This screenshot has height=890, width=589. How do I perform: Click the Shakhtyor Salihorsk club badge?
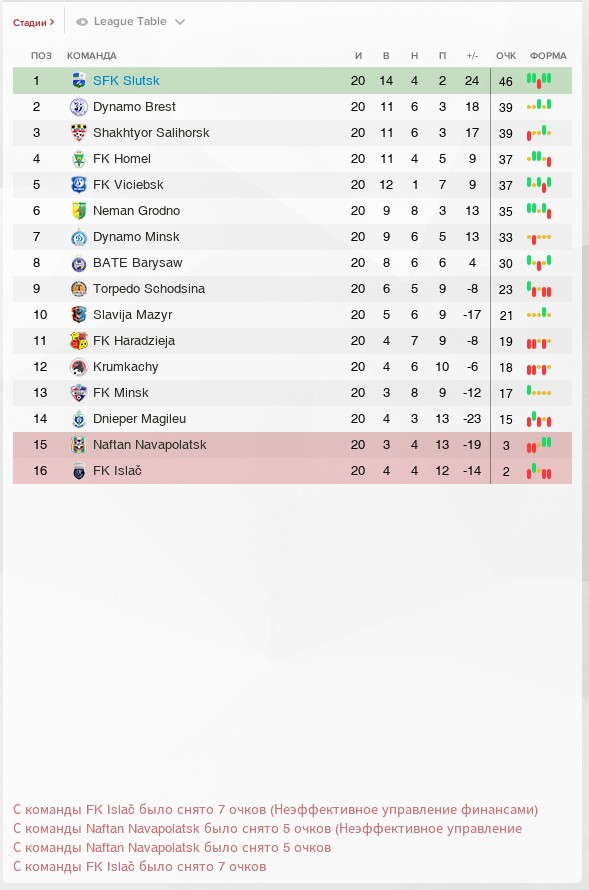79,133
